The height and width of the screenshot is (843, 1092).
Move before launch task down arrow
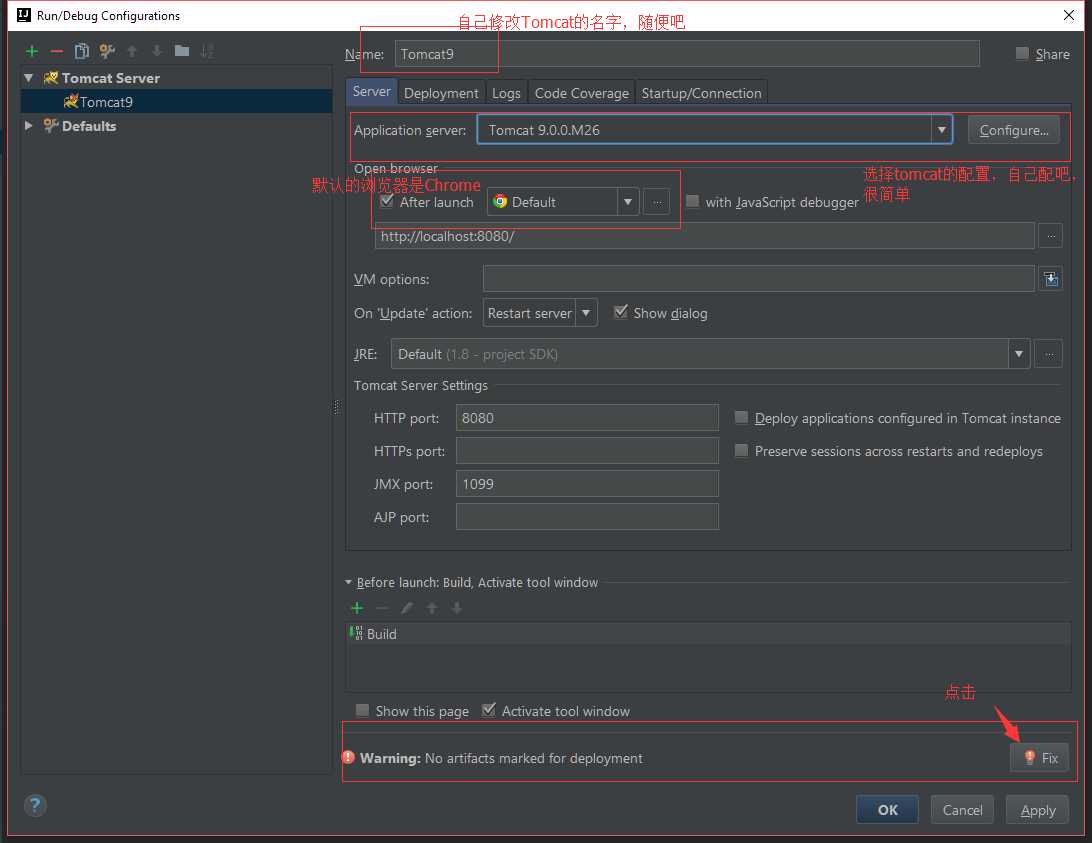pyautogui.click(x=457, y=608)
